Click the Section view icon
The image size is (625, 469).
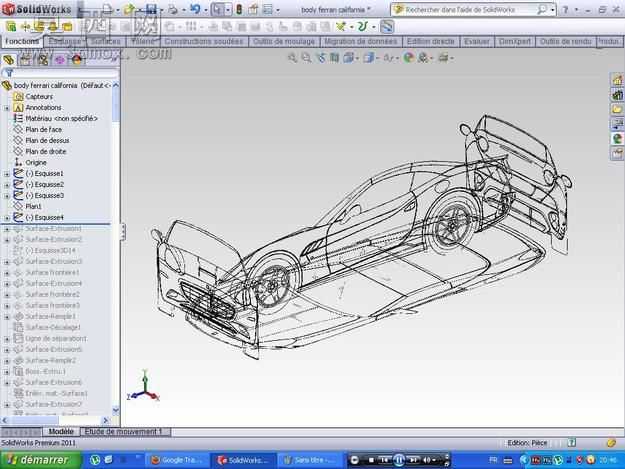(x=334, y=58)
